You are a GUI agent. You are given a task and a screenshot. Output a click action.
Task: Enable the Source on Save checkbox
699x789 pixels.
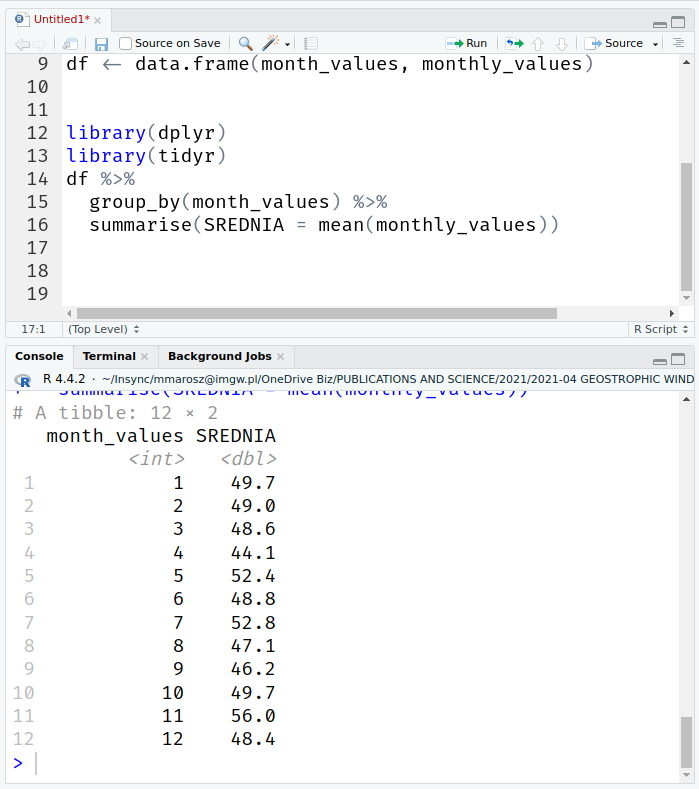126,44
